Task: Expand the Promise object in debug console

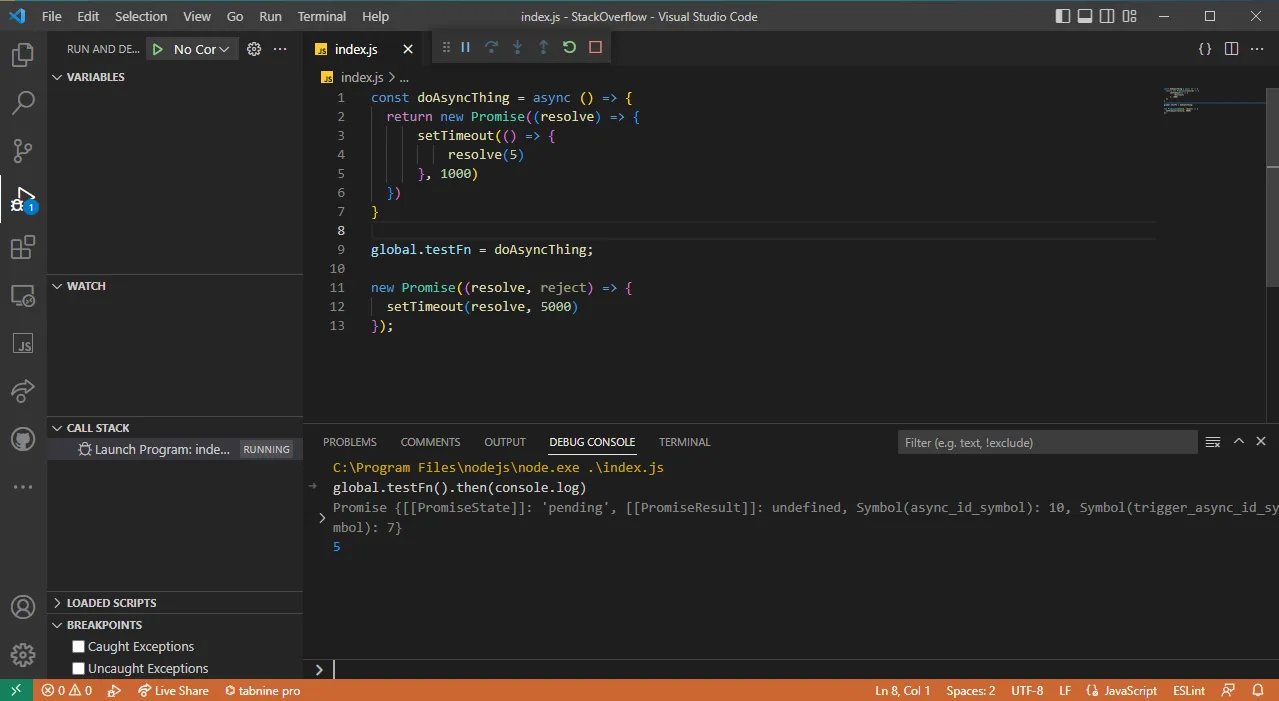Action: pyautogui.click(x=322, y=517)
